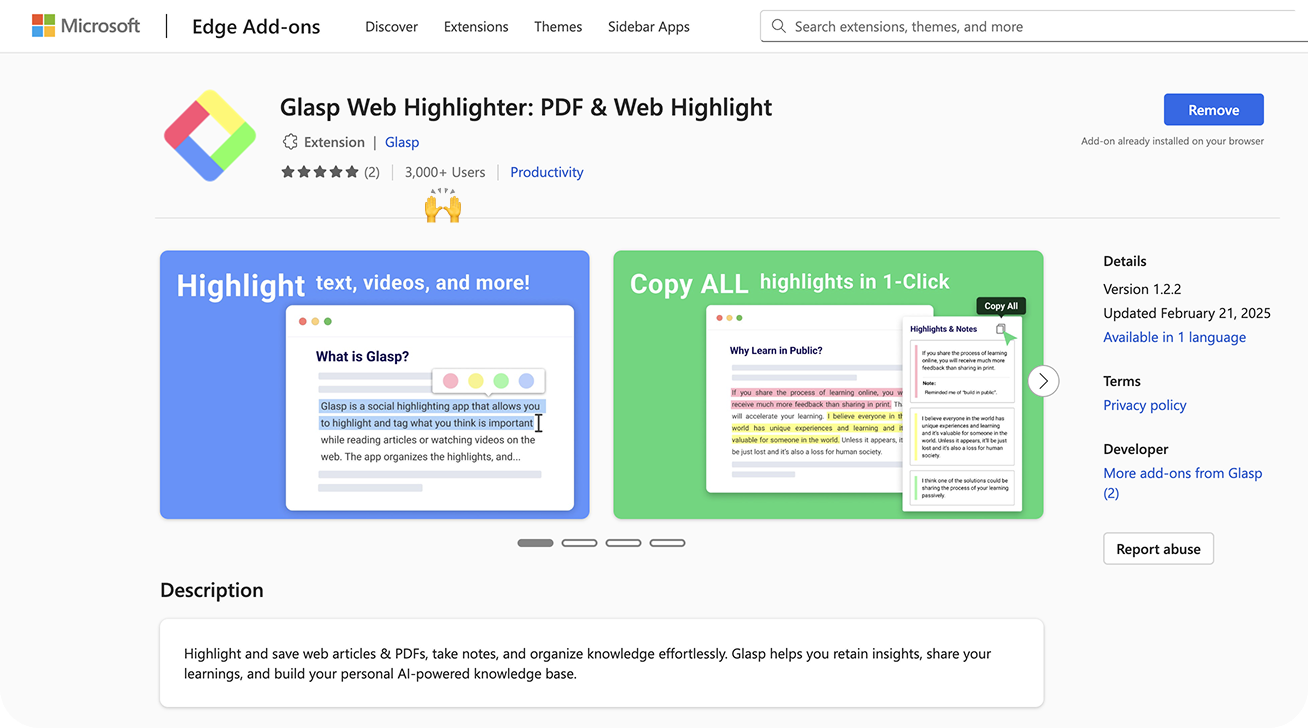Click the Microsoft logo
Screen dimensions: 1308x728
point(86,26)
